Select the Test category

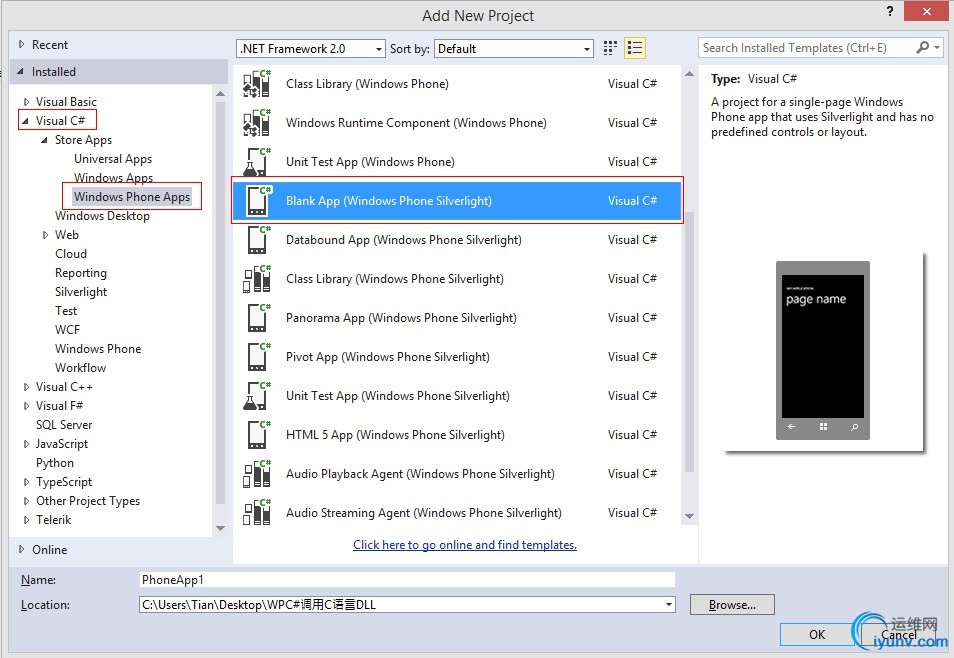(x=66, y=310)
